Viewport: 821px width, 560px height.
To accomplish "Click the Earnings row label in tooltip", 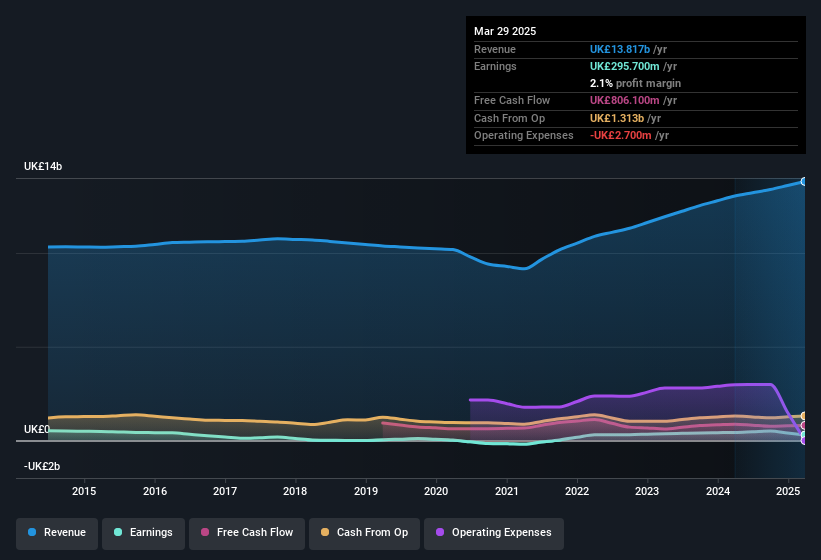I will [x=495, y=66].
